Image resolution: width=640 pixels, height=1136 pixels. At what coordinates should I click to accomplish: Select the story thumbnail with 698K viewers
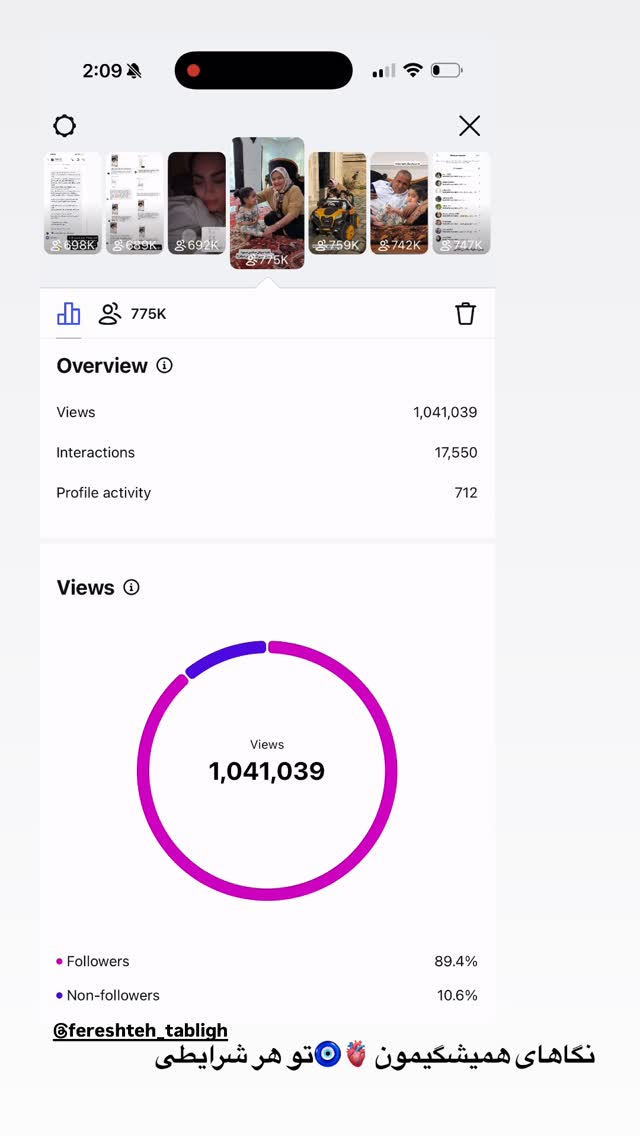click(x=72, y=203)
